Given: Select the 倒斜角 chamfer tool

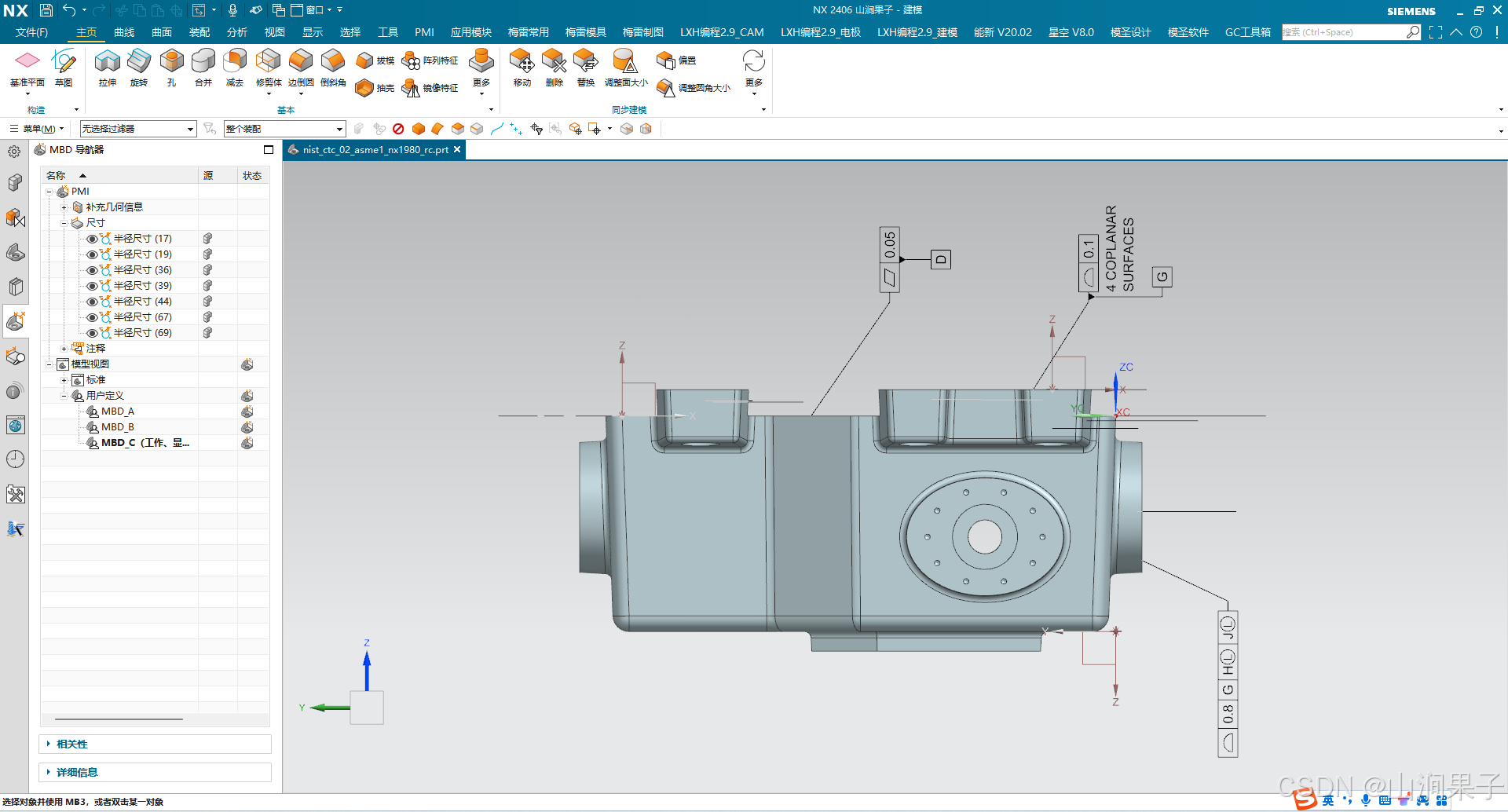Looking at the screenshot, I should tap(333, 68).
